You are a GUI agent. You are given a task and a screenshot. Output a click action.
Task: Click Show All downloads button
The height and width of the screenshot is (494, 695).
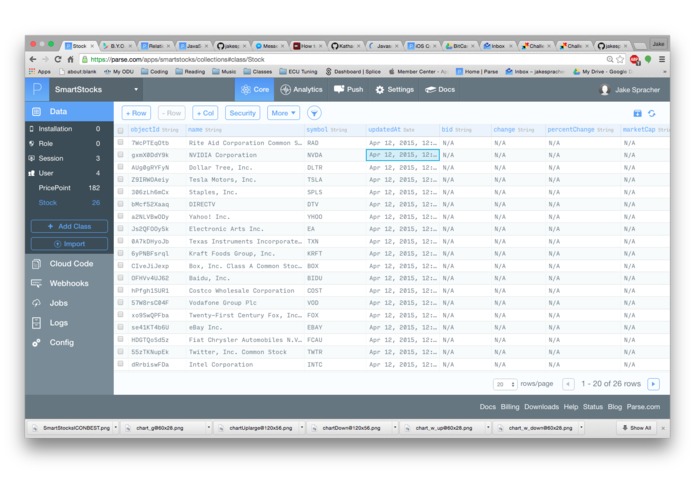636,428
